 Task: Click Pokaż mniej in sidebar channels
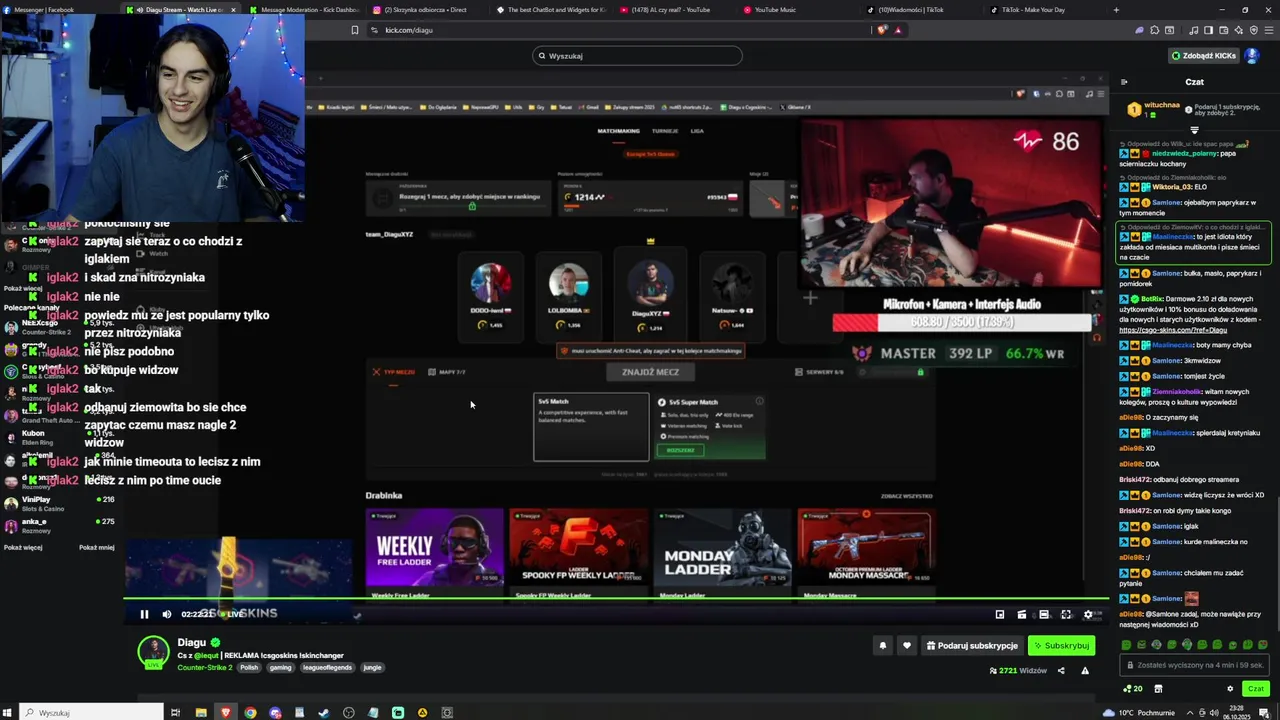point(97,547)
